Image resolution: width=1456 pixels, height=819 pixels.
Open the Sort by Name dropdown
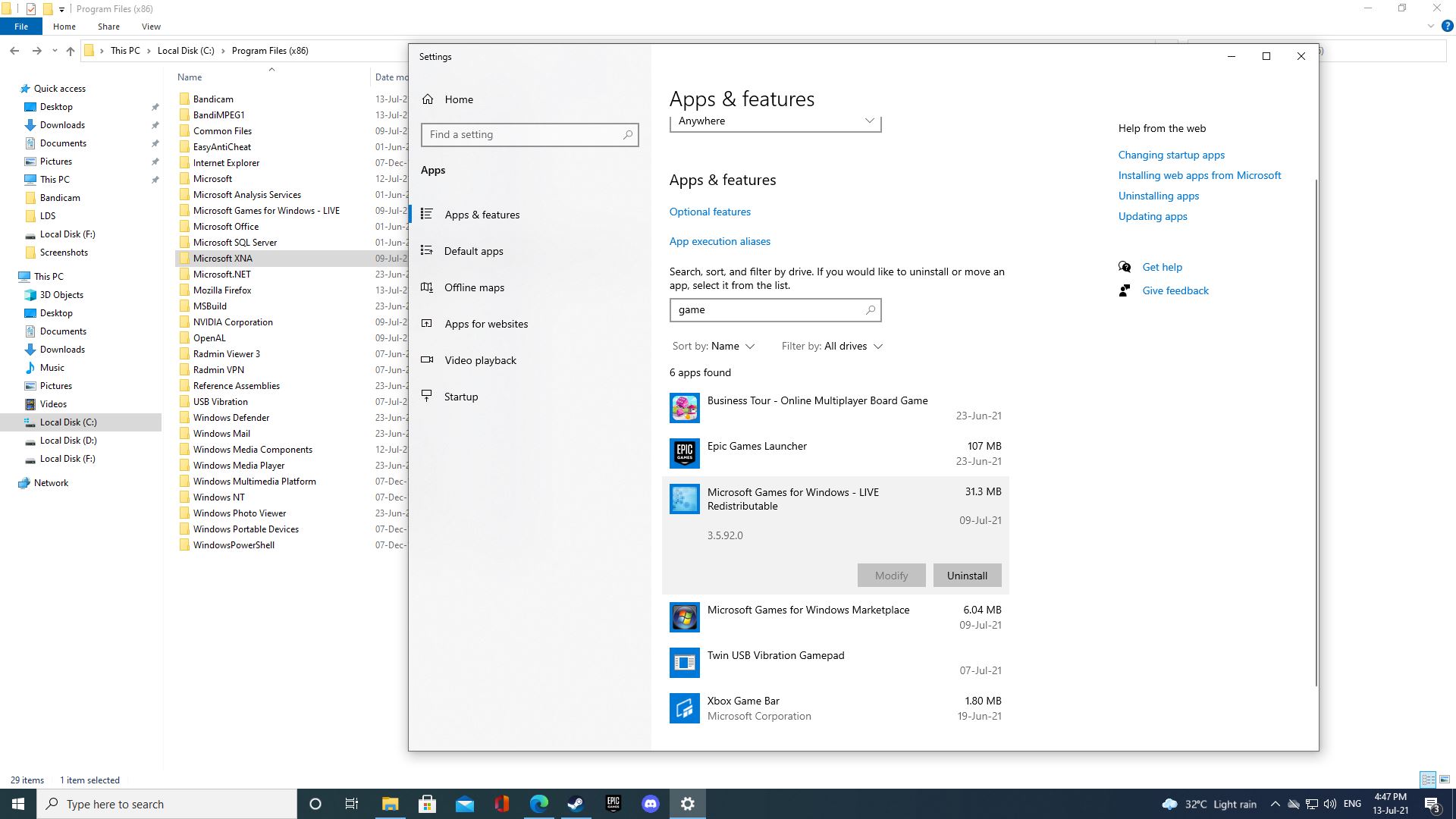714,347
